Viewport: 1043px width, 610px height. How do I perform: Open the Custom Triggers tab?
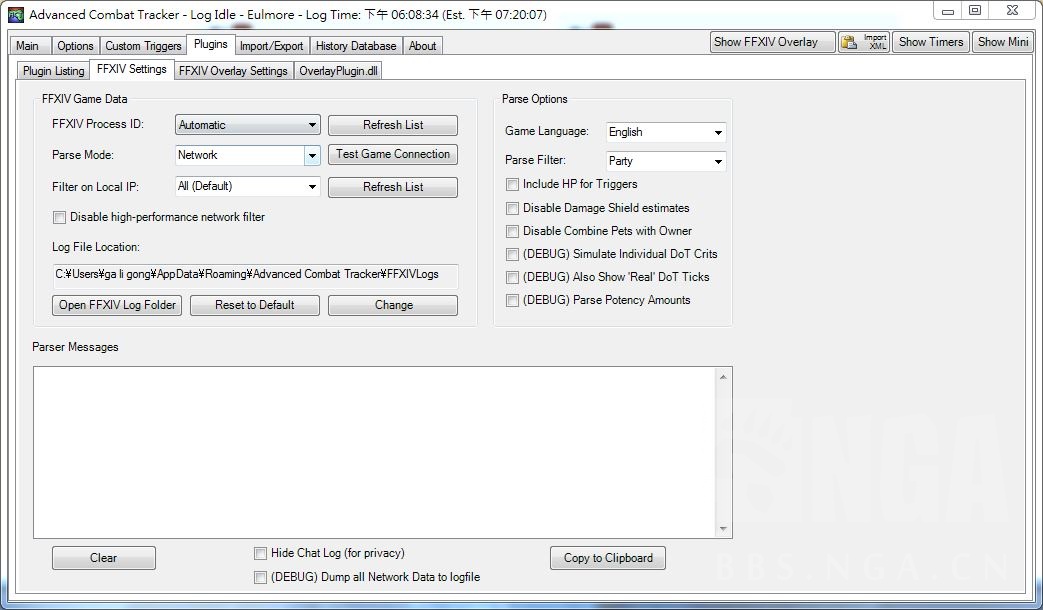(x=143, y=46)
